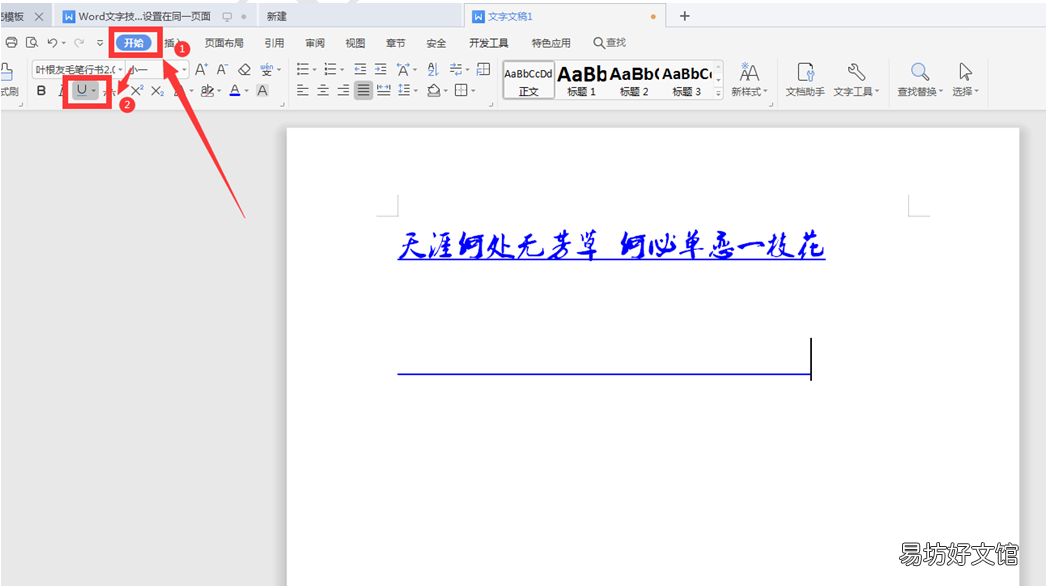Image resolution: width=1046 pixels, height=586 pixels.
Task: Click 文档助手 button
Action: tap(805, 80)
